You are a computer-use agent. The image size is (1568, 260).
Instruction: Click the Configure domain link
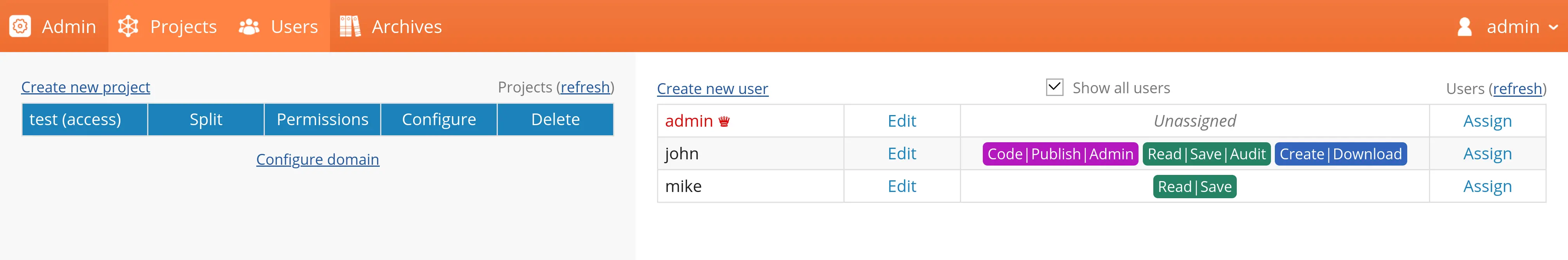coord(317,159)
